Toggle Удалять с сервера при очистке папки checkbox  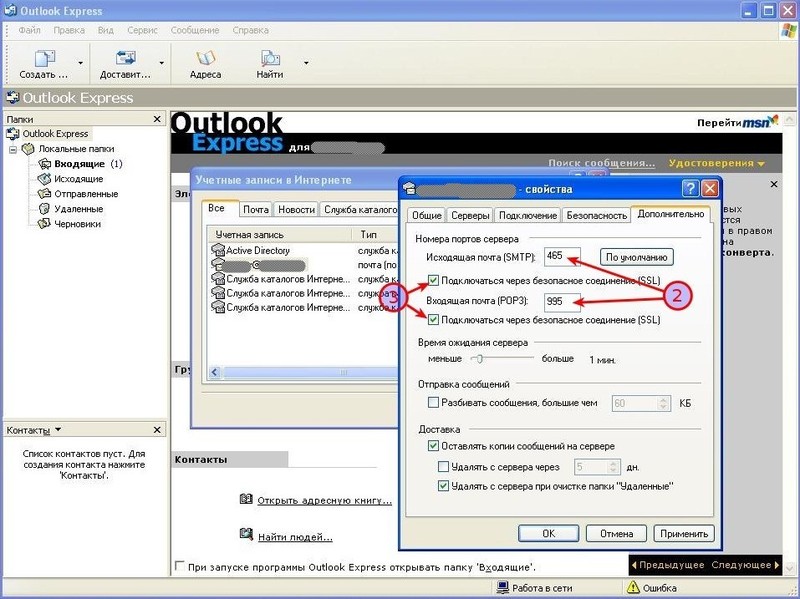point(443,486)
